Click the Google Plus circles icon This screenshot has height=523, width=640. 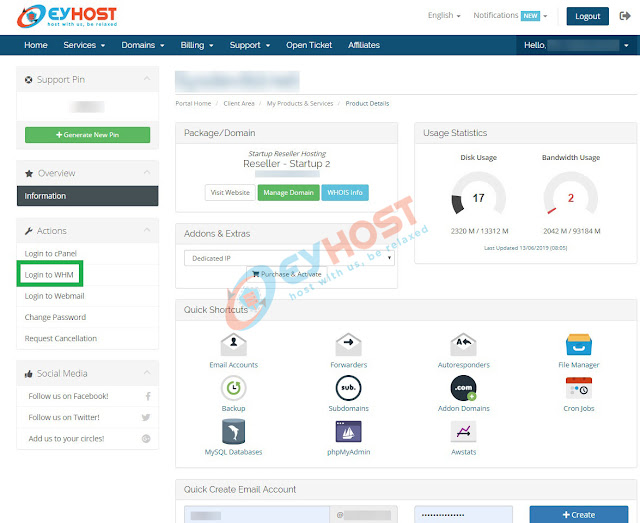146,438
